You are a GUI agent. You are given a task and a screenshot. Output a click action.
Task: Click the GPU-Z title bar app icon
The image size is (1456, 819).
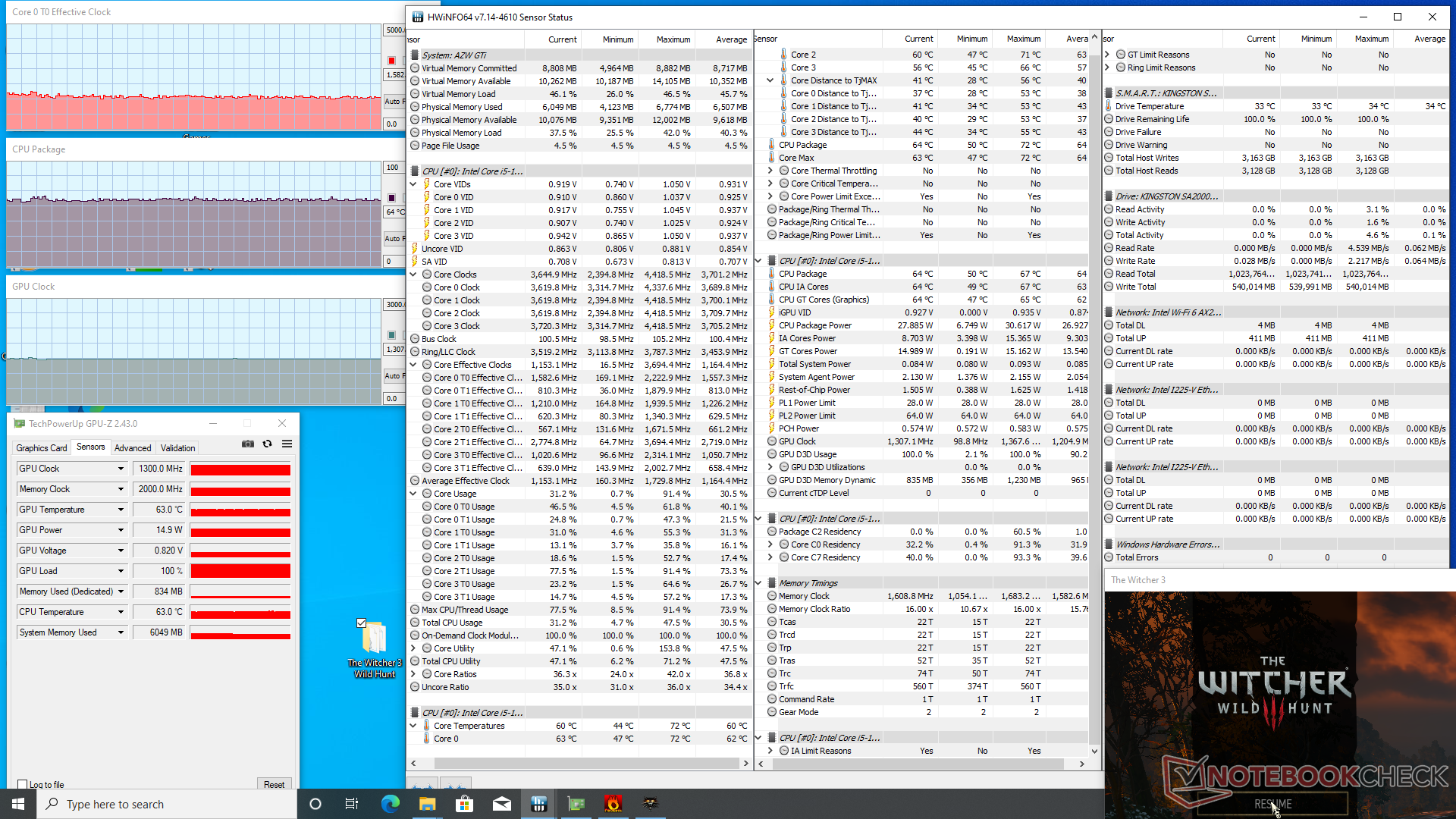20,424
